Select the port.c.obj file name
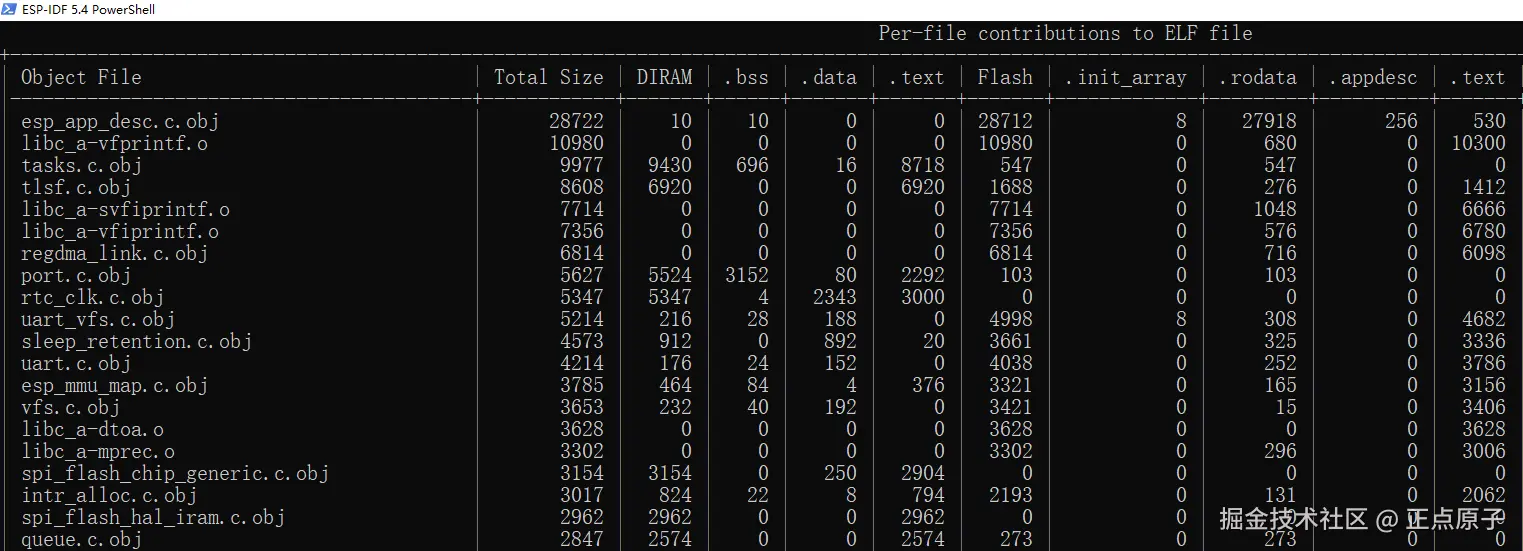 [x=76, y=275]
